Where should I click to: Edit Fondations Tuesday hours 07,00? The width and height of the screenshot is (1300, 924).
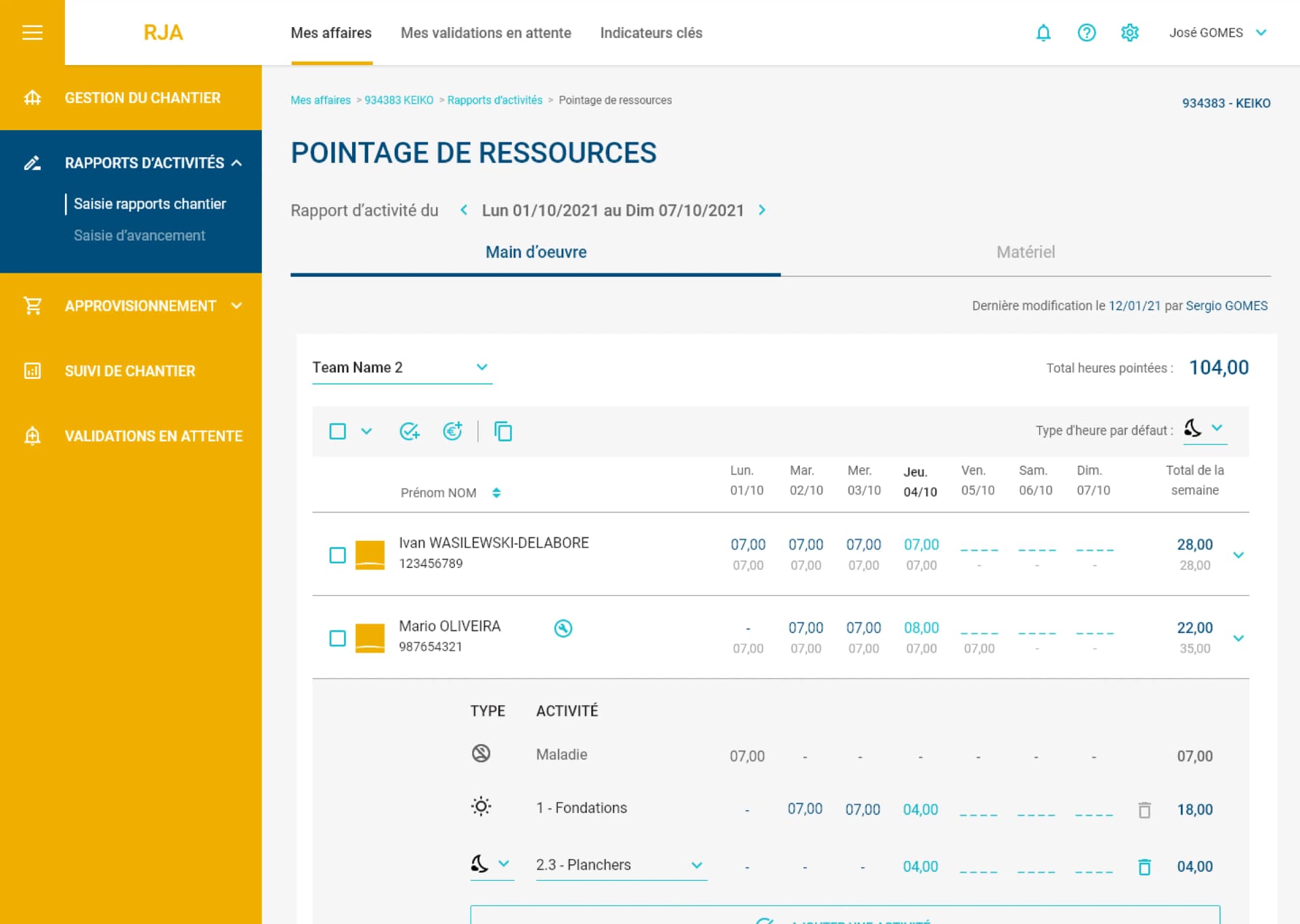pyautogui.click(x=805, y=809)
